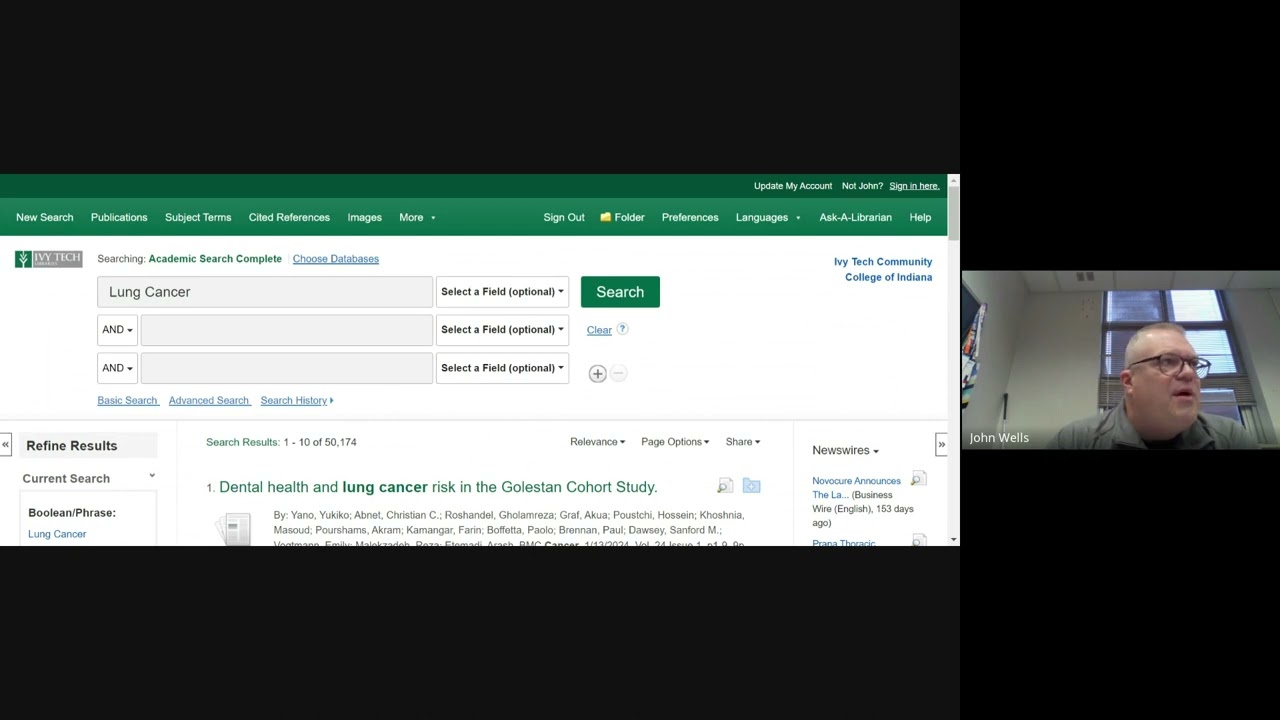Image resolution: width=1280 pixels, height=720 pixels.
Task: Open the Dental health and lung cancer article title
Action: (x=438, y=487)
